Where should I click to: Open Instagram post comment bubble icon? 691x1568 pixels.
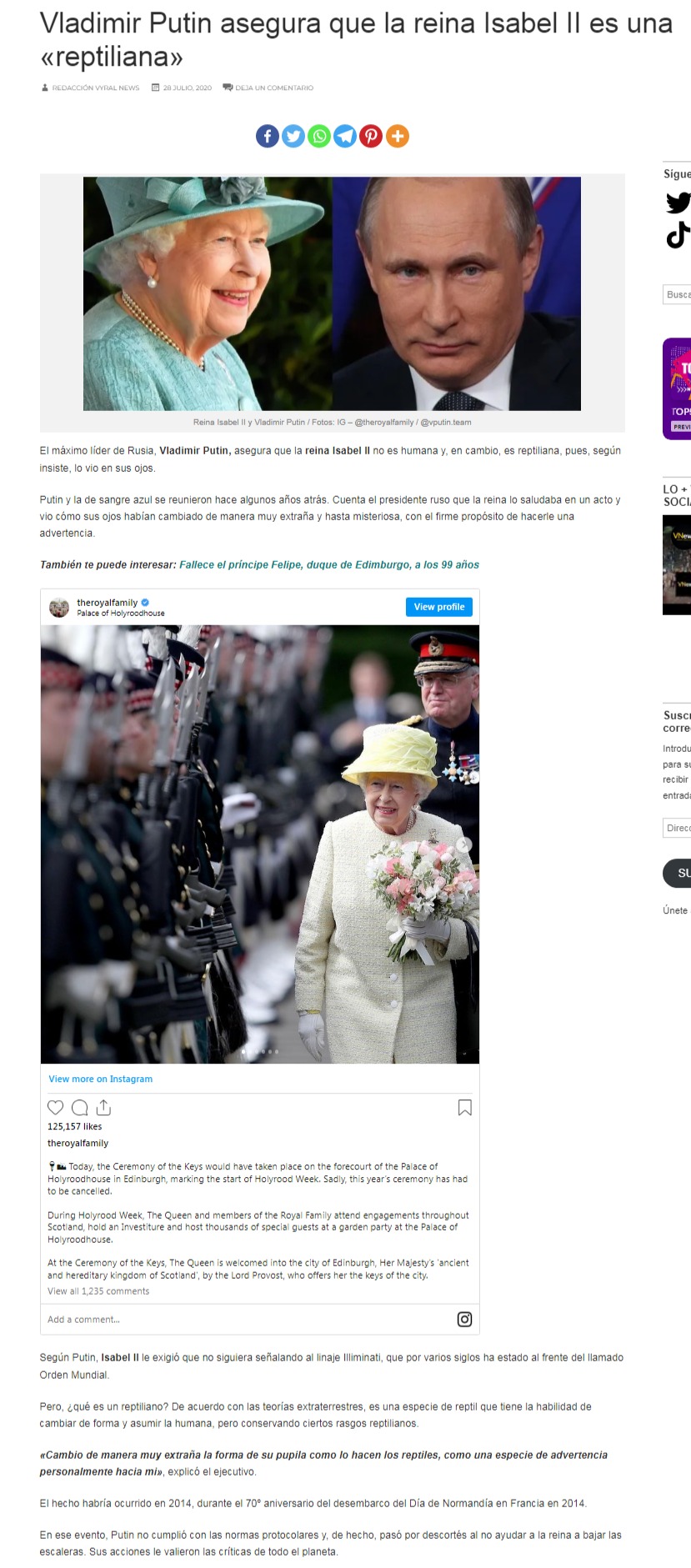80,1108
